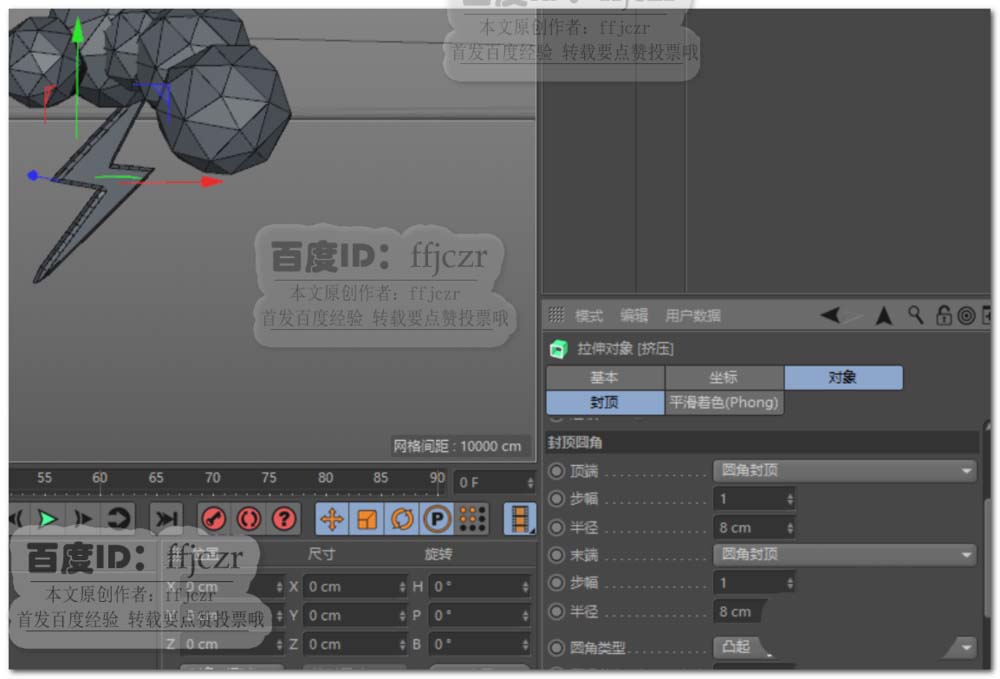
Task: Open the 末端 圆角封顶 dropdown
Action: pyautogui.click(x=845, y=555)
